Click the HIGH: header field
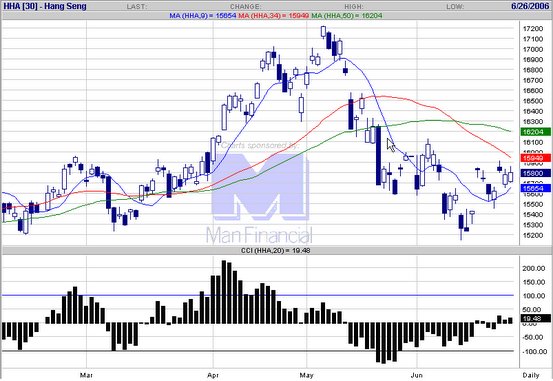553x381 pixels. click(x=354, y=7)
